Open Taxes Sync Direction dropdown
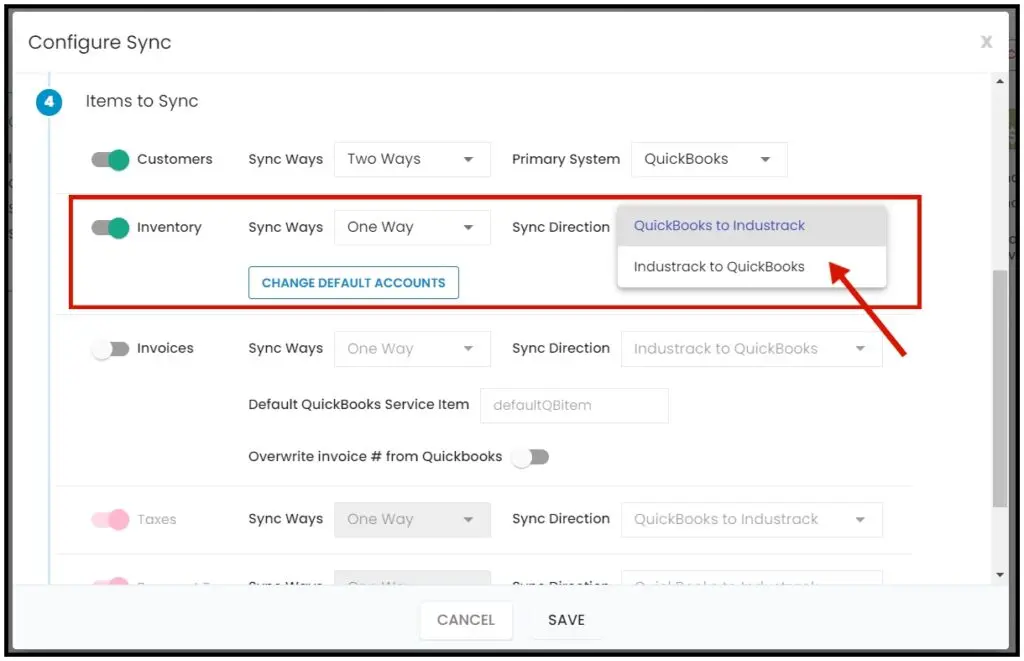This screenshot has width=1024, height=661. point(752,519)
